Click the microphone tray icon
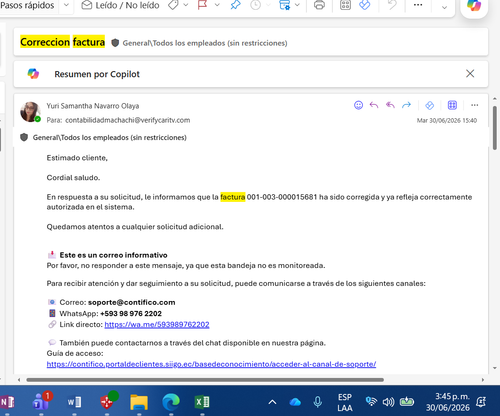Viewport: 500px width, 416px height. pos(318,402)
